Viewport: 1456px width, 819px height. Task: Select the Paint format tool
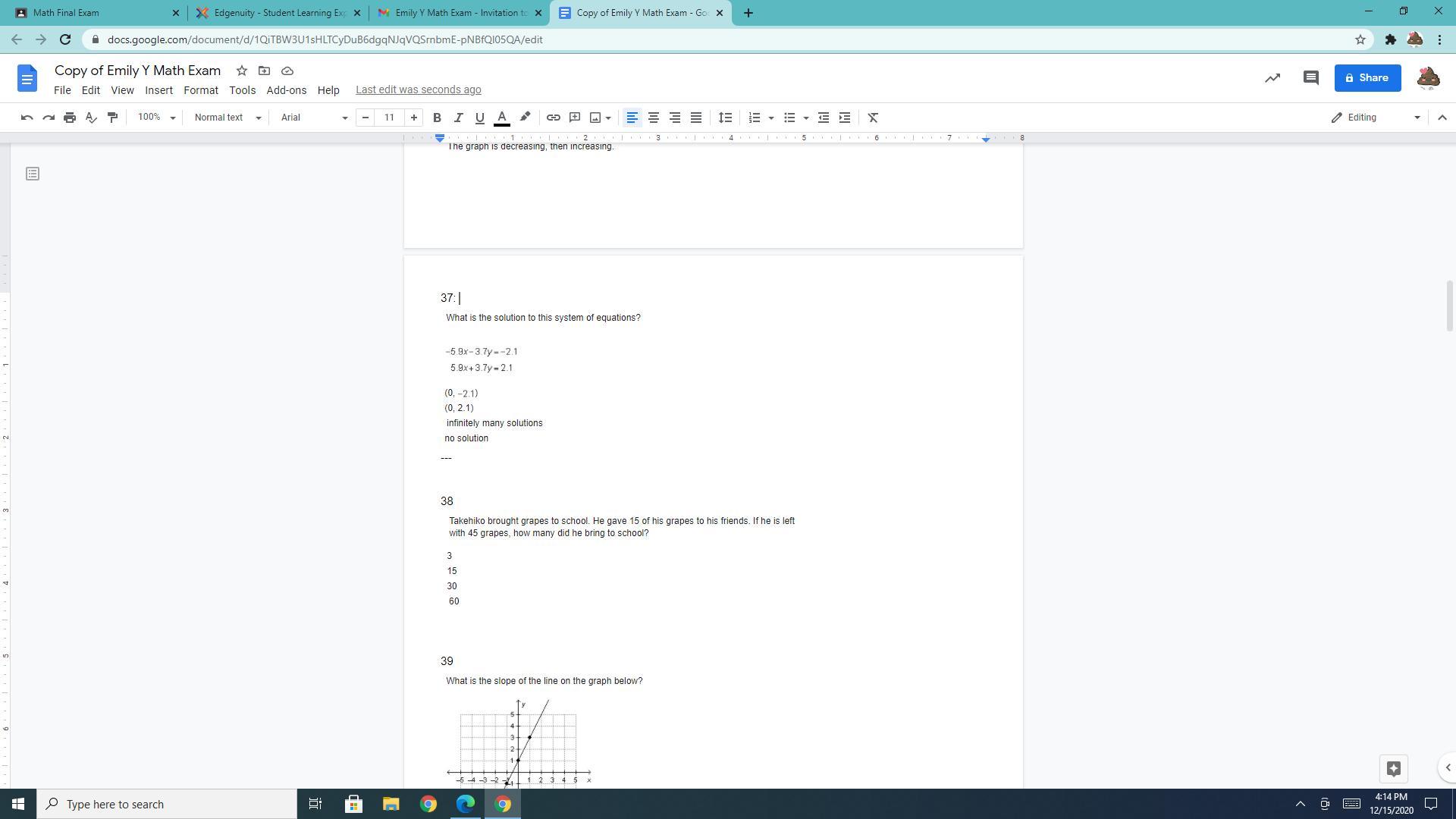tap(112, 118)
